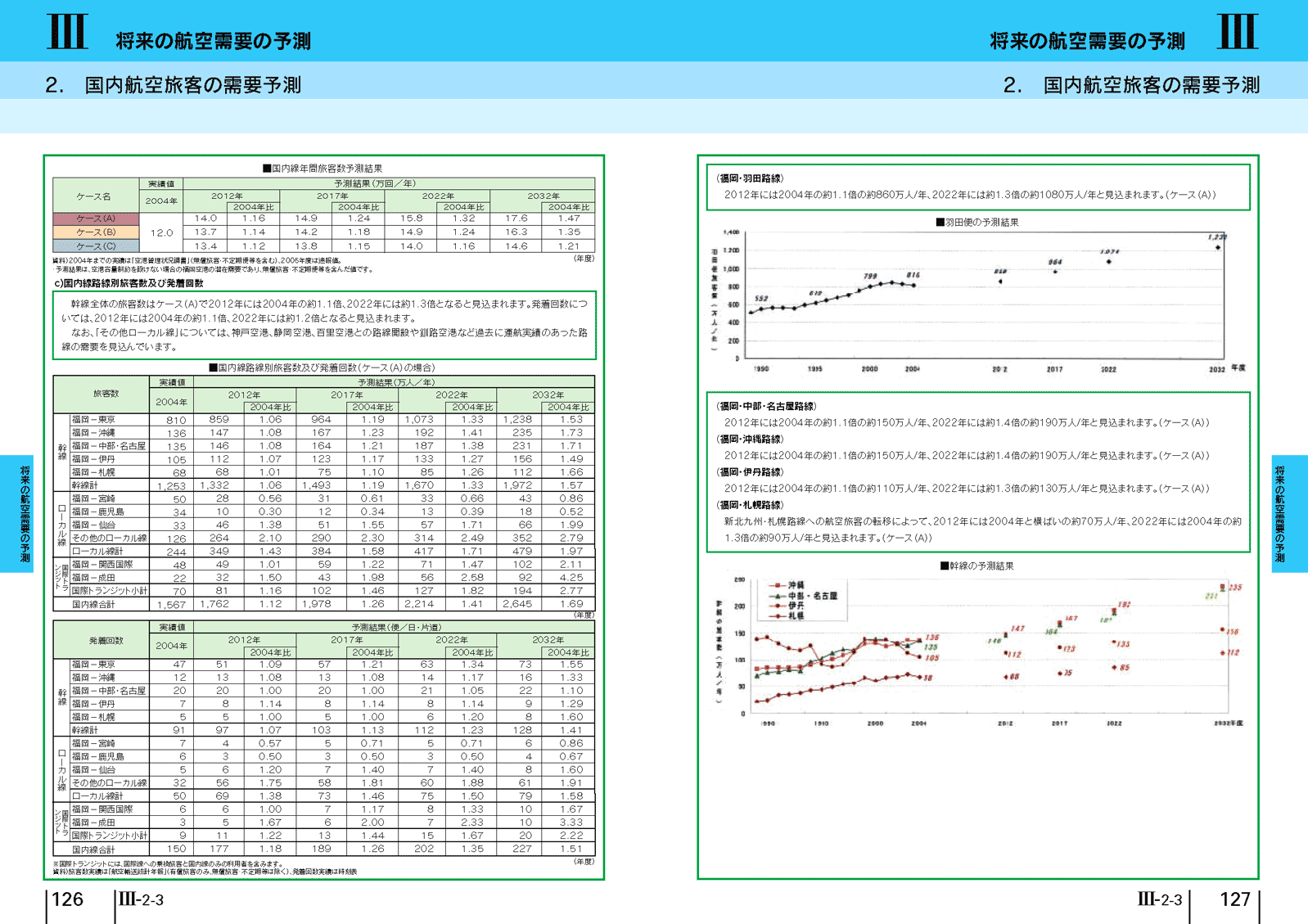
Task: Click the heading (福岡-沖縄路線)
Action: point(751,439)
